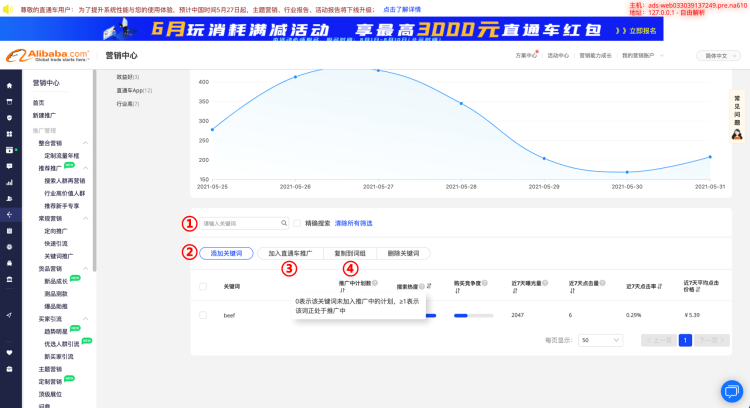The image size is (750, 408).
Task: Click the Alibaba.com logo
Action: pos(49,56)
